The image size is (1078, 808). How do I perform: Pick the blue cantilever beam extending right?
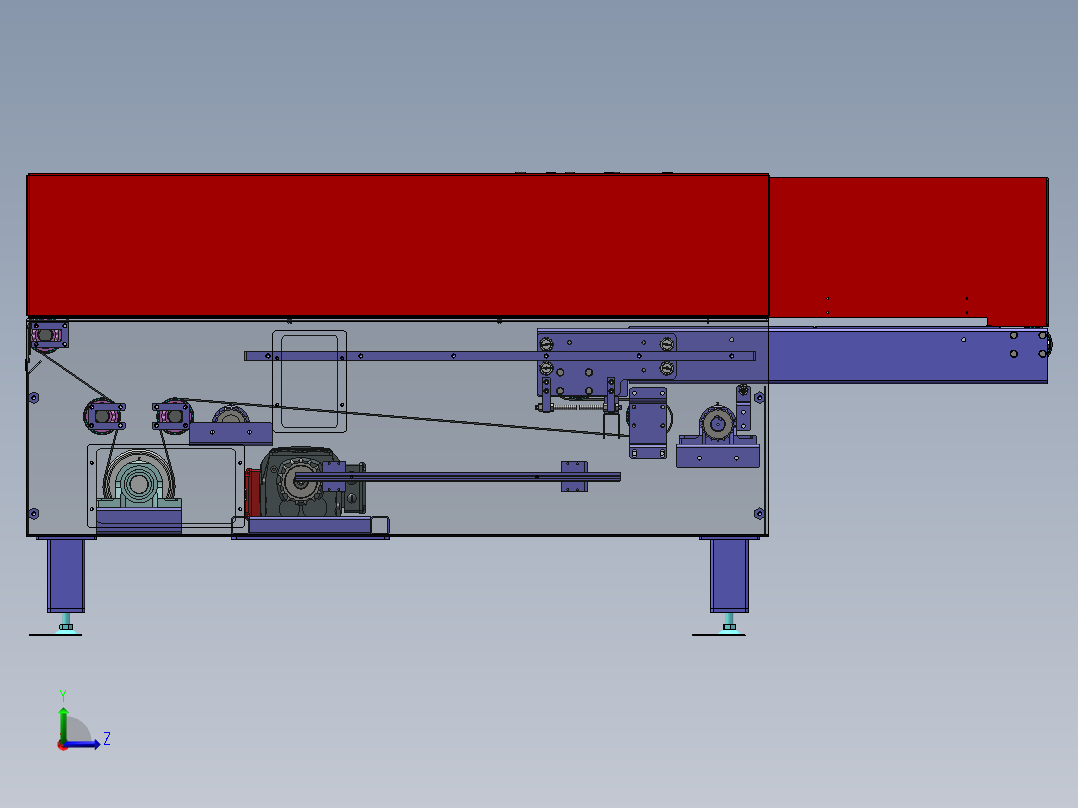click(x=908, y=356)
